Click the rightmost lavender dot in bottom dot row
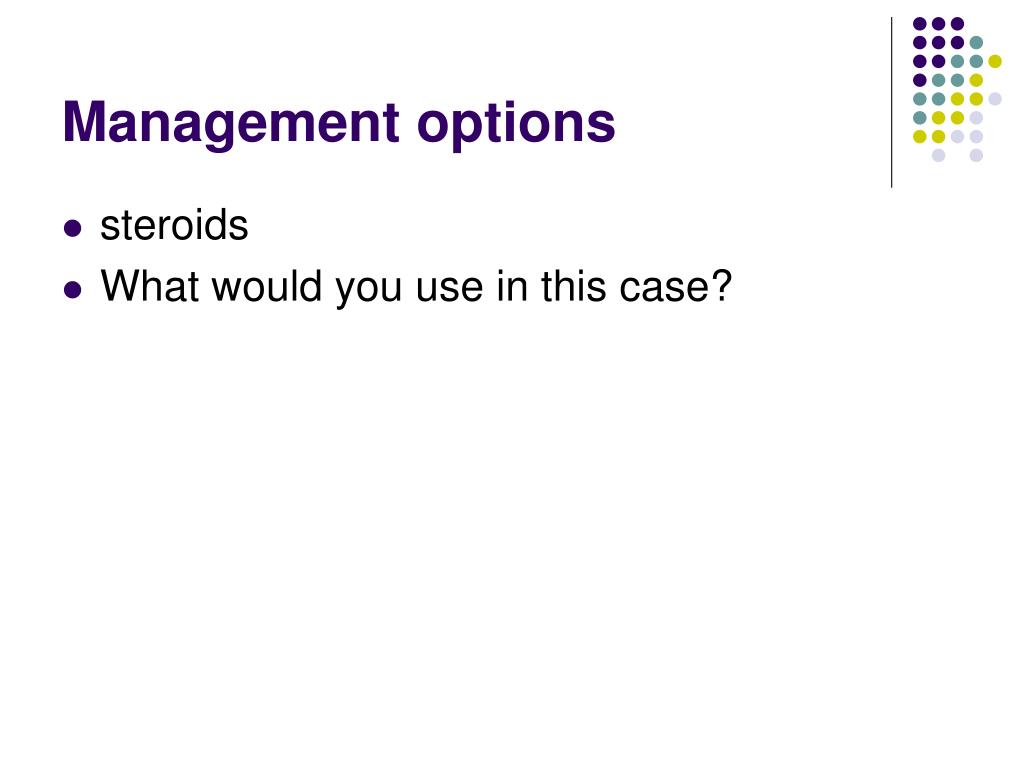This screenshot has height=768, width=1024. (x=976, y=155)
